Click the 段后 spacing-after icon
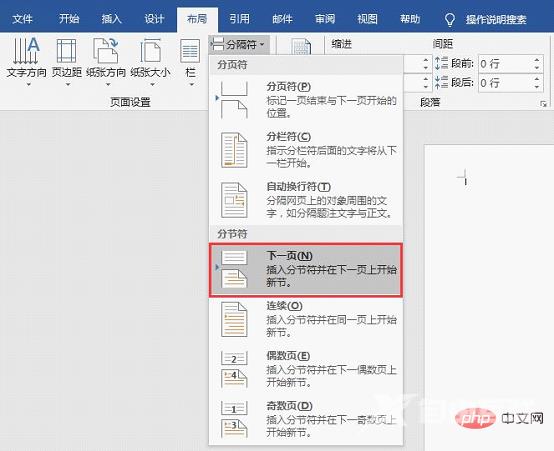The image size is (554, 451). click(441, 82)
